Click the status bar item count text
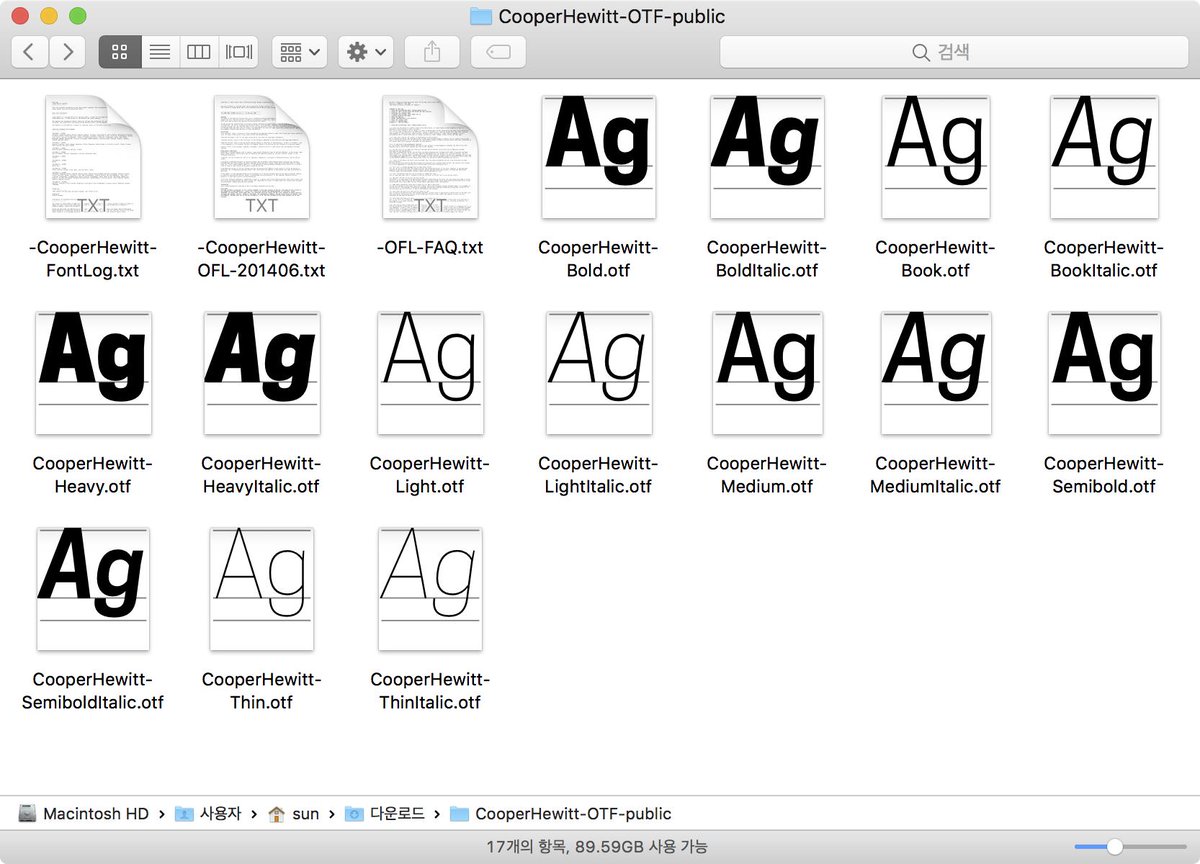This screenshot has height=864, width=1200. (x=597, y=847)
